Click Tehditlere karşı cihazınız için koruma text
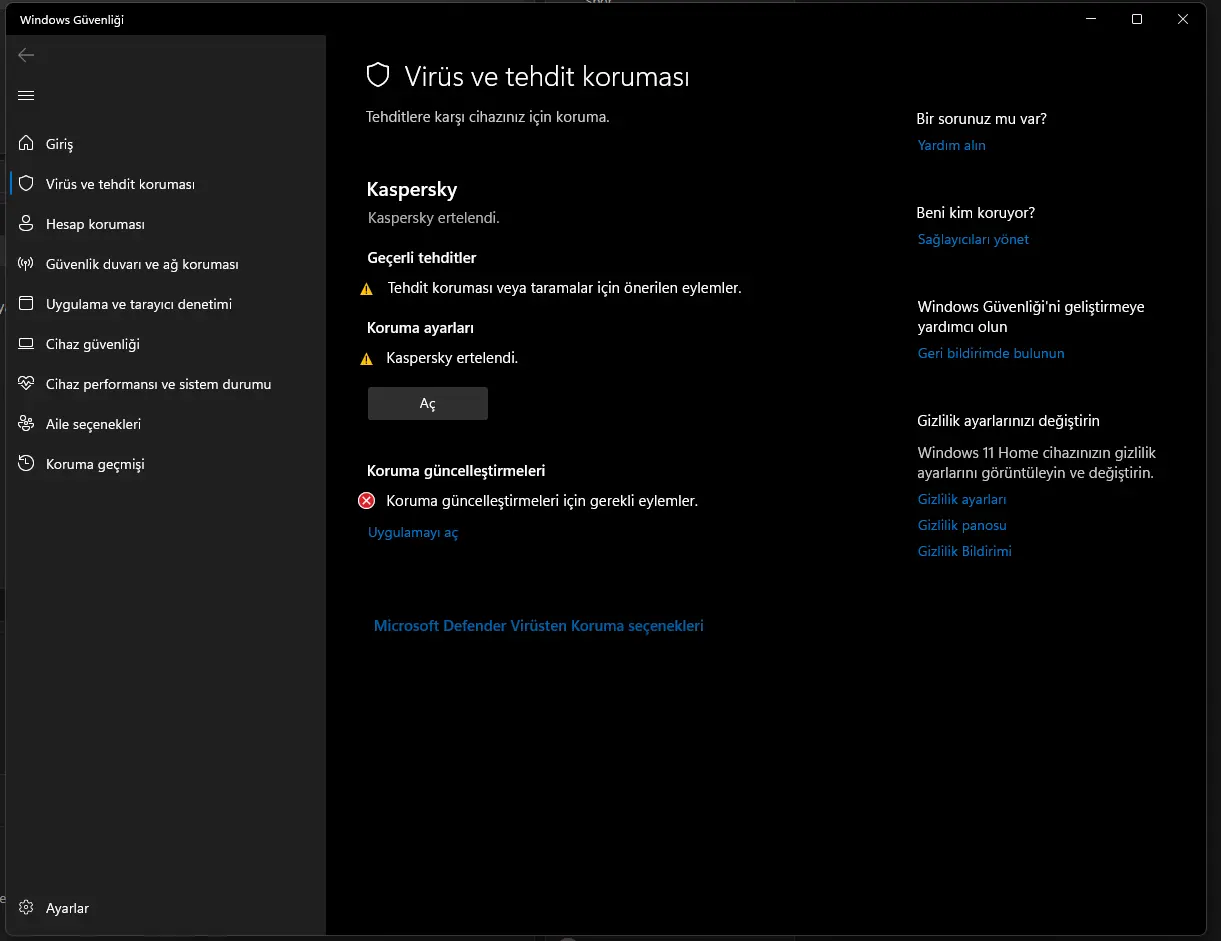 (x=488, y=117)
